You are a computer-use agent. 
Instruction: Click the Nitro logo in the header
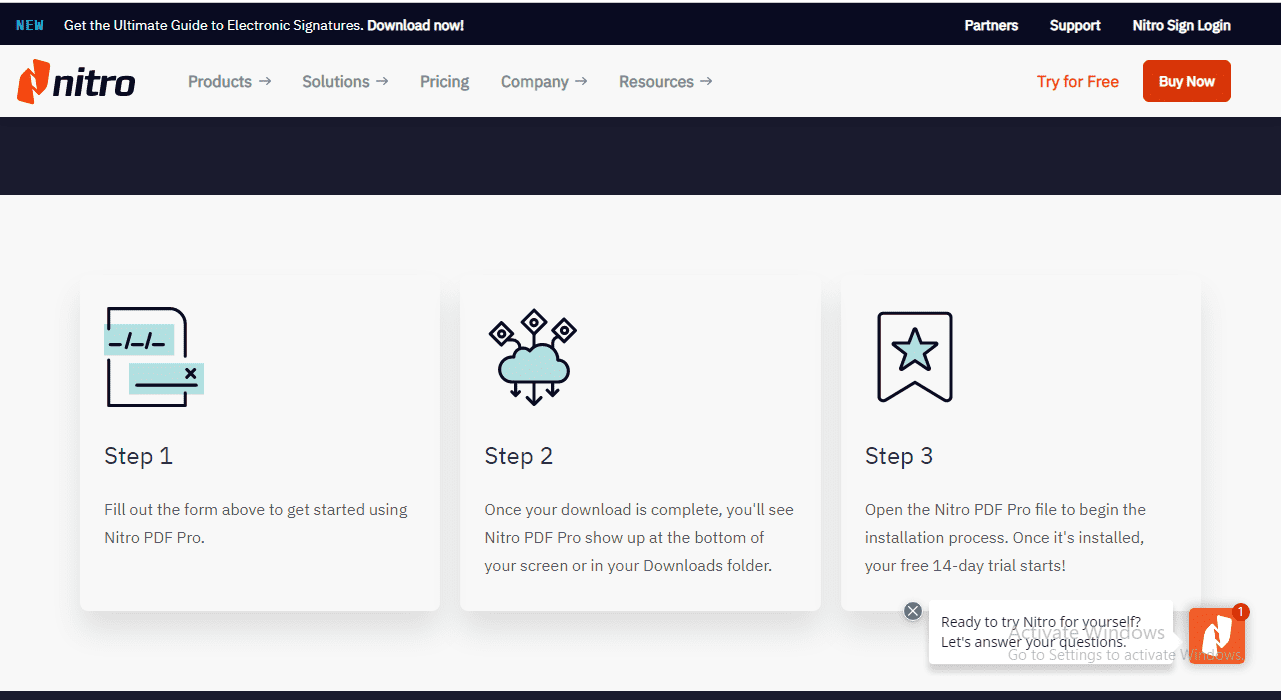[76, 82]
